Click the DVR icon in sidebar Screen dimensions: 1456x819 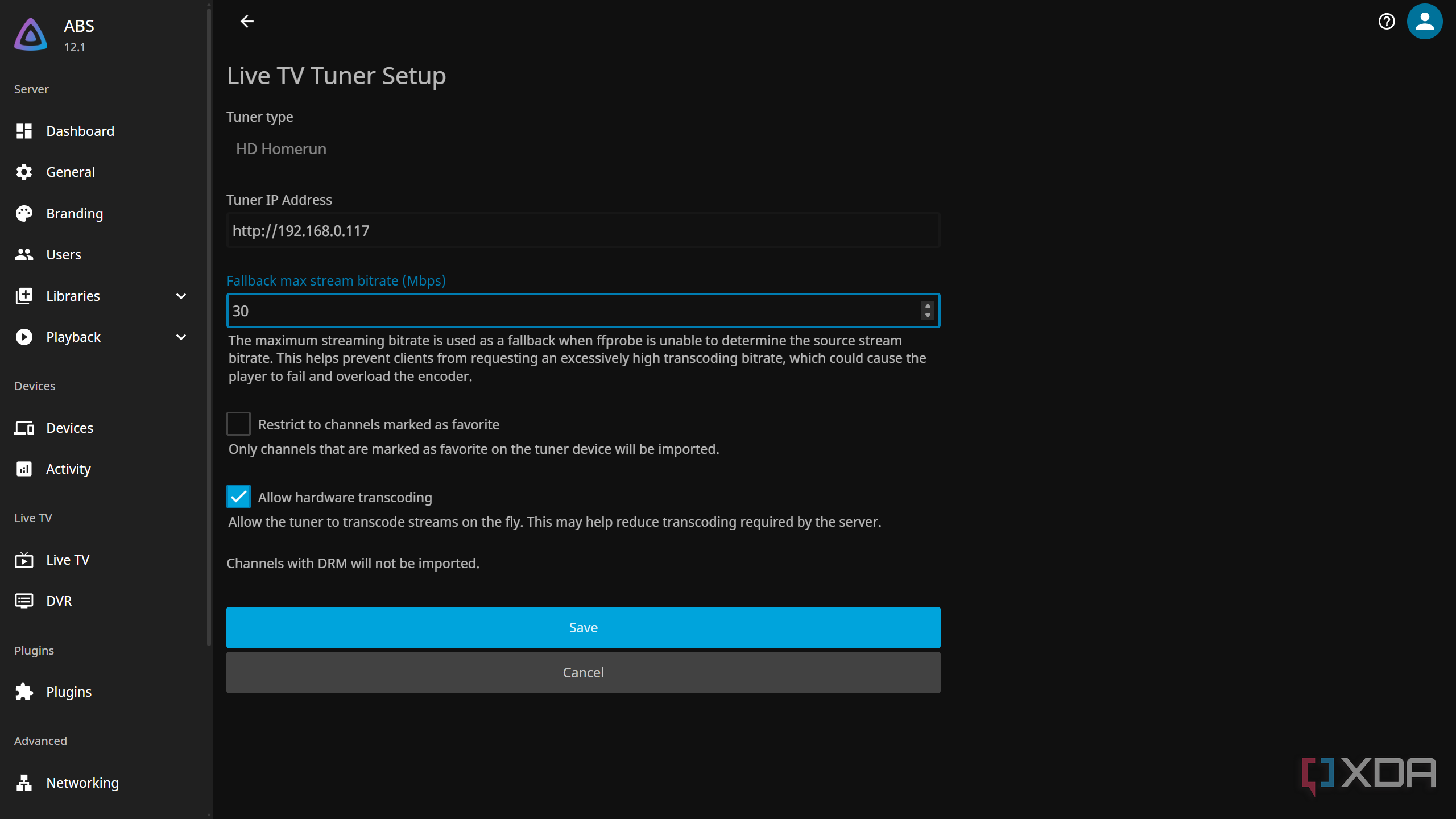(x=24, y=601)
